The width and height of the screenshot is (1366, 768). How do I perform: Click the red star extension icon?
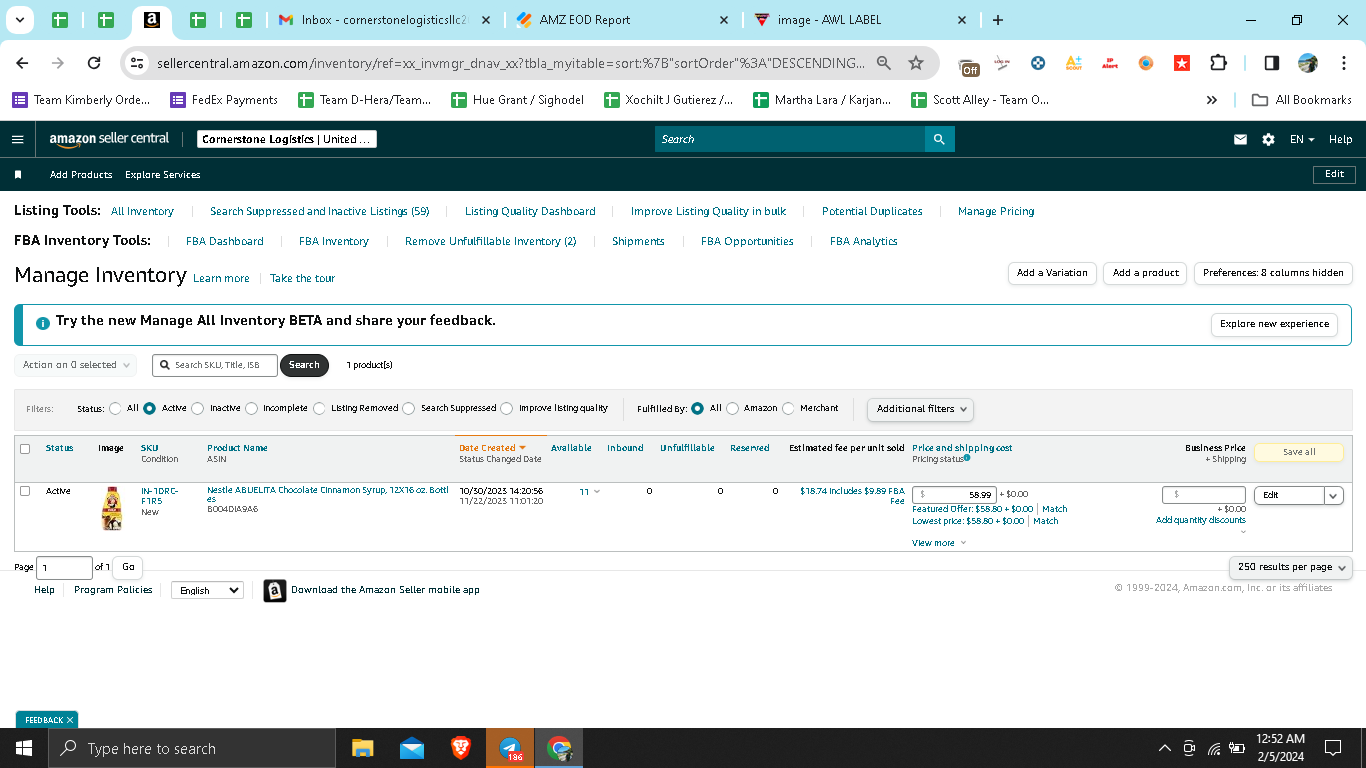point(1181,63)
